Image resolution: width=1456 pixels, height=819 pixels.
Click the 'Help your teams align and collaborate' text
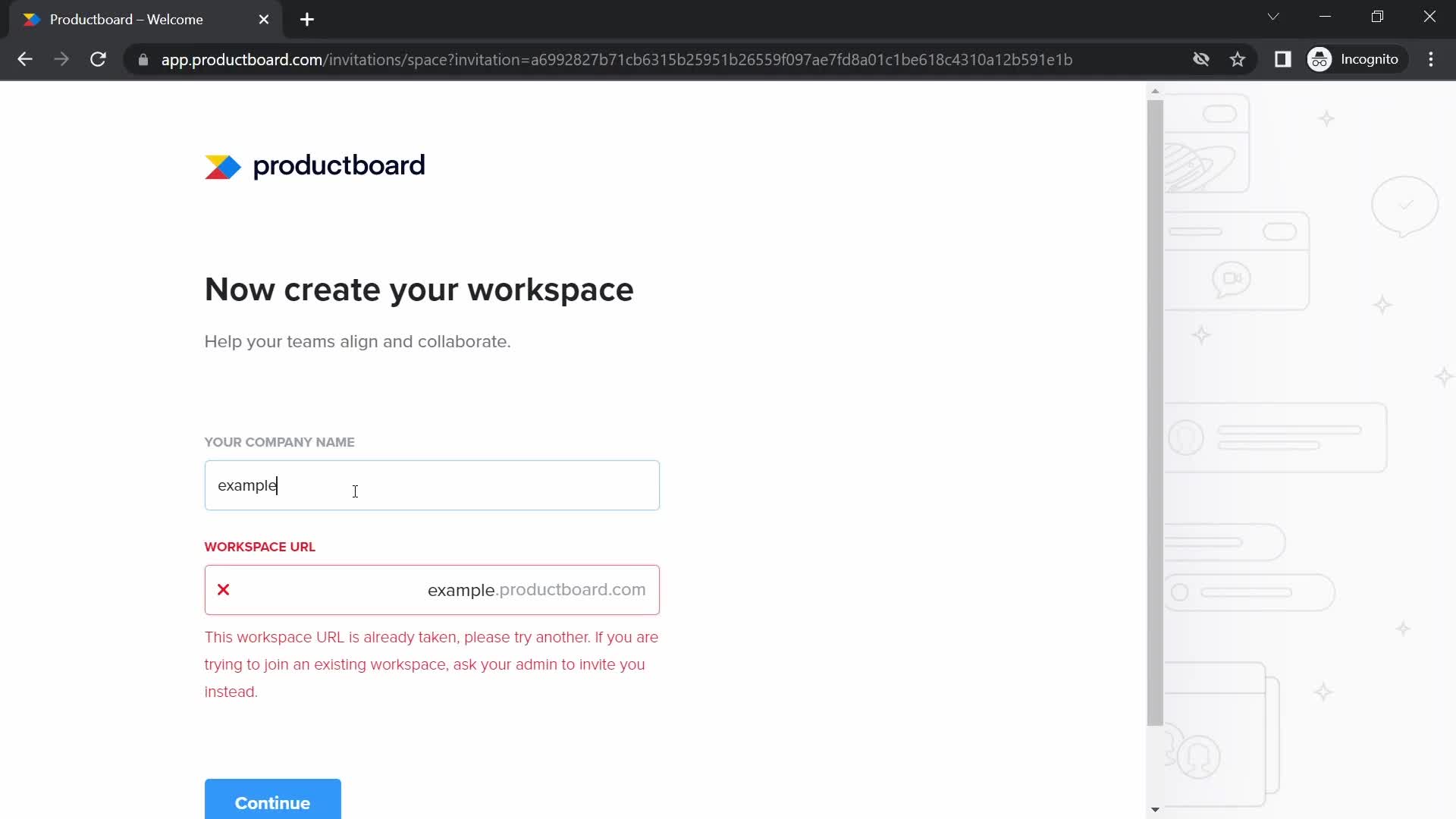tap(357, 342)
